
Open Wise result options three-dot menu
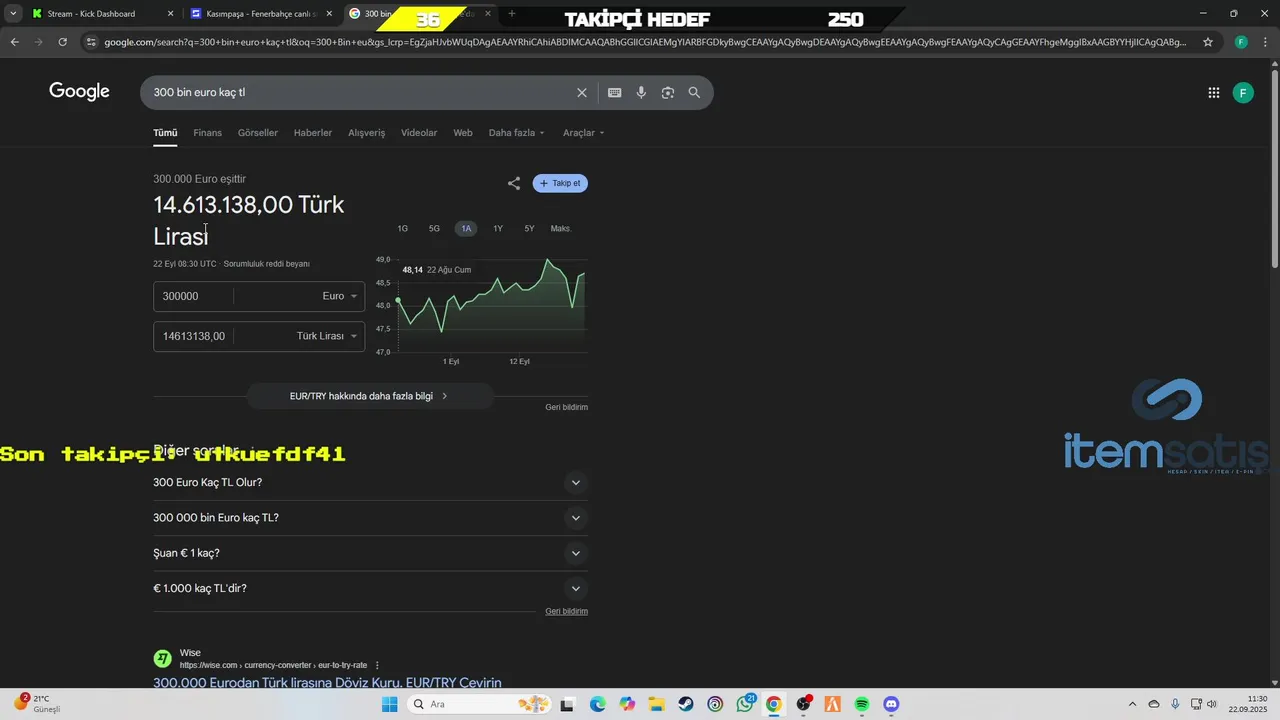pyautogui.click(x=377, y=665)
